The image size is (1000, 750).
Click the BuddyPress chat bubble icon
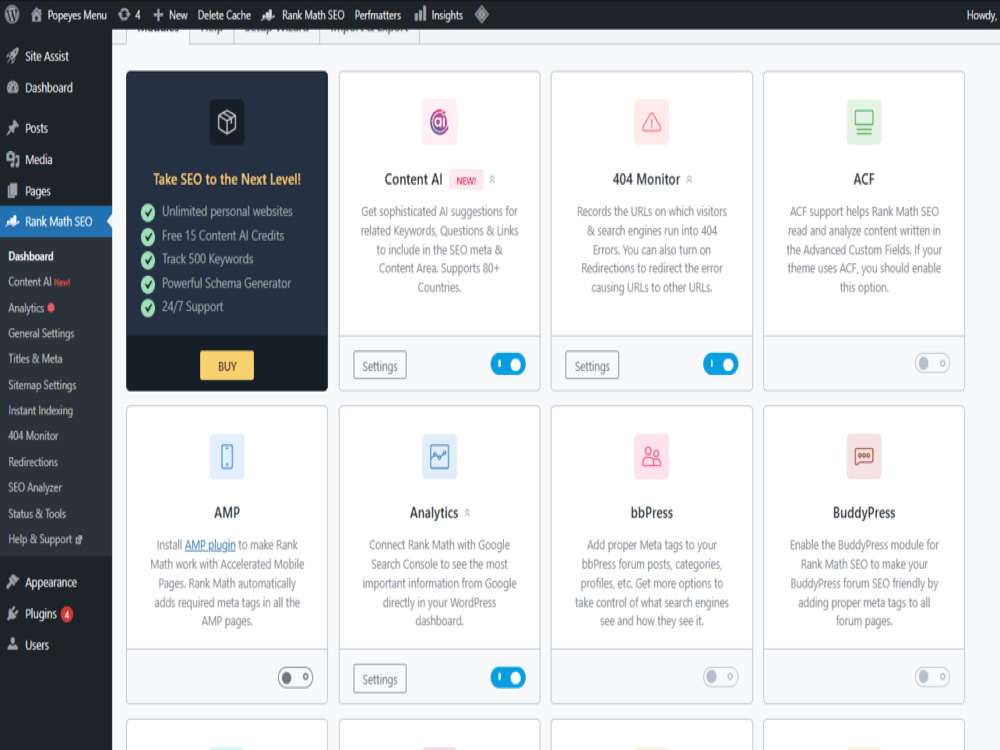point(864,456)
